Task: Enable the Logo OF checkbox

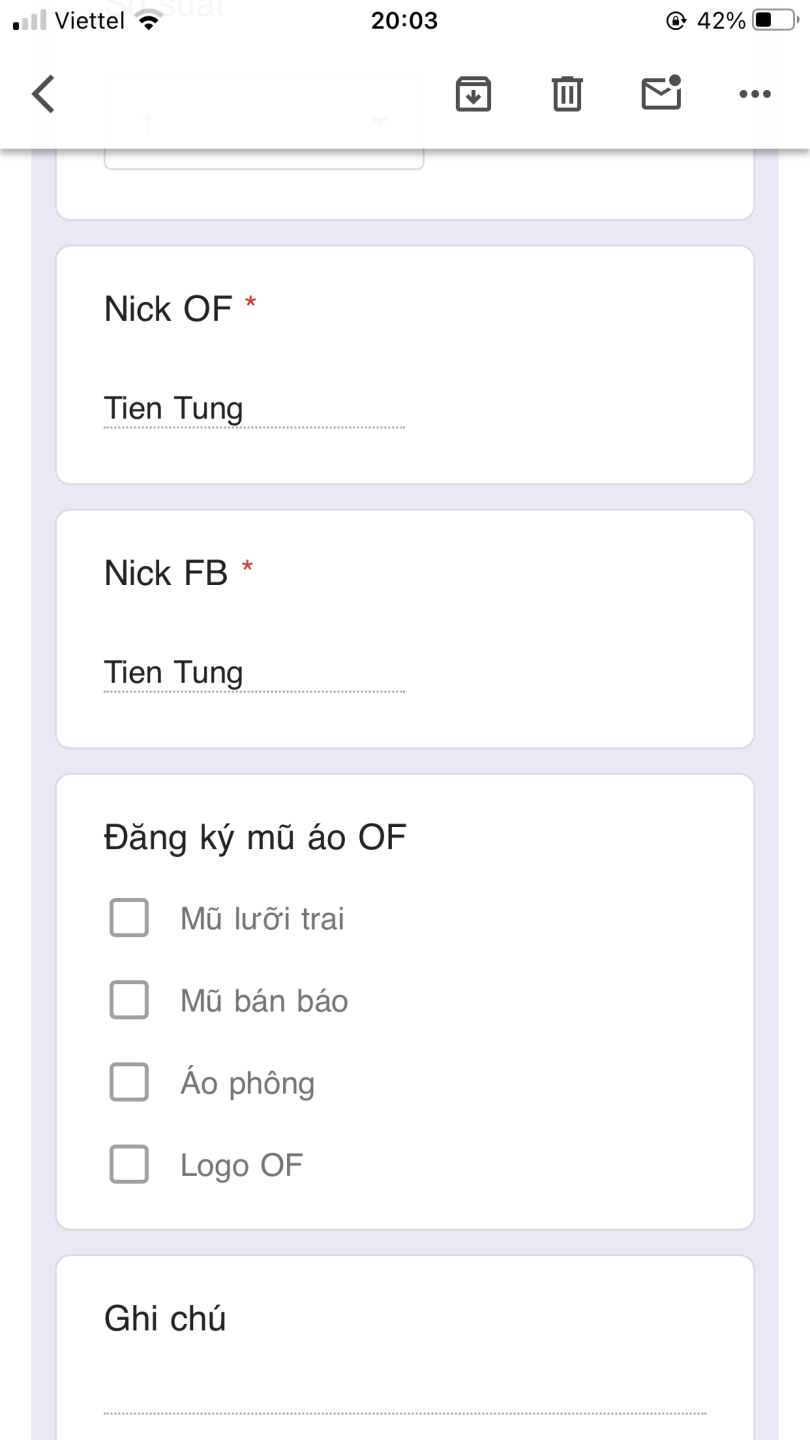Action: pyautogui.click(x=129, y=1164)
